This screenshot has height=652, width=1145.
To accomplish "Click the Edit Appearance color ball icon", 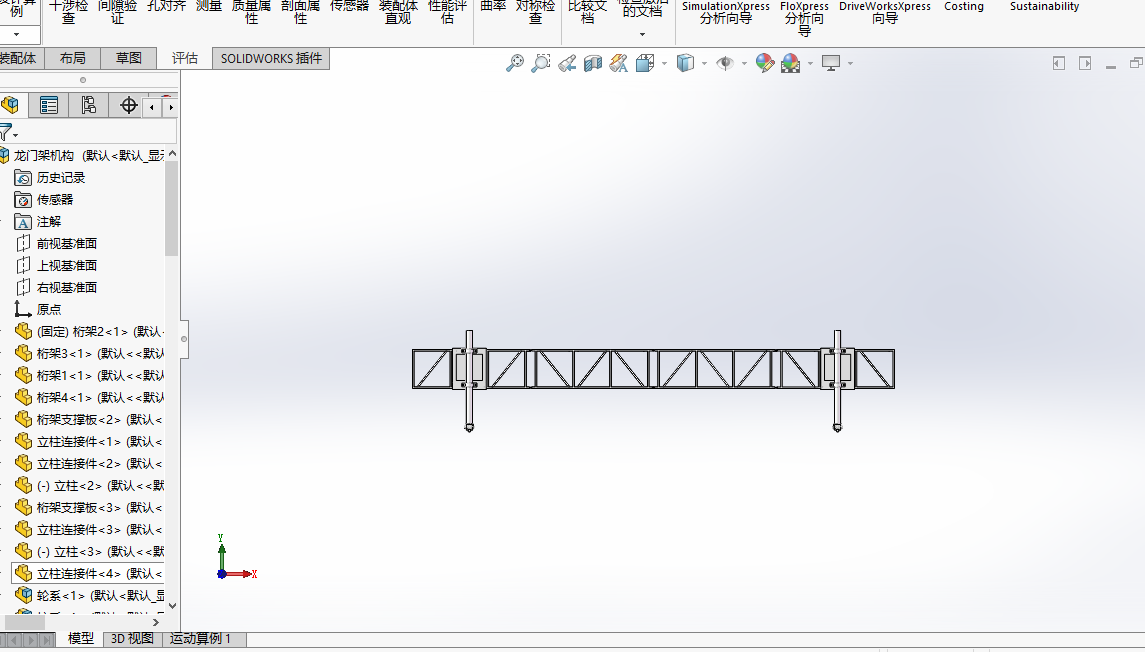I will 765,63.
